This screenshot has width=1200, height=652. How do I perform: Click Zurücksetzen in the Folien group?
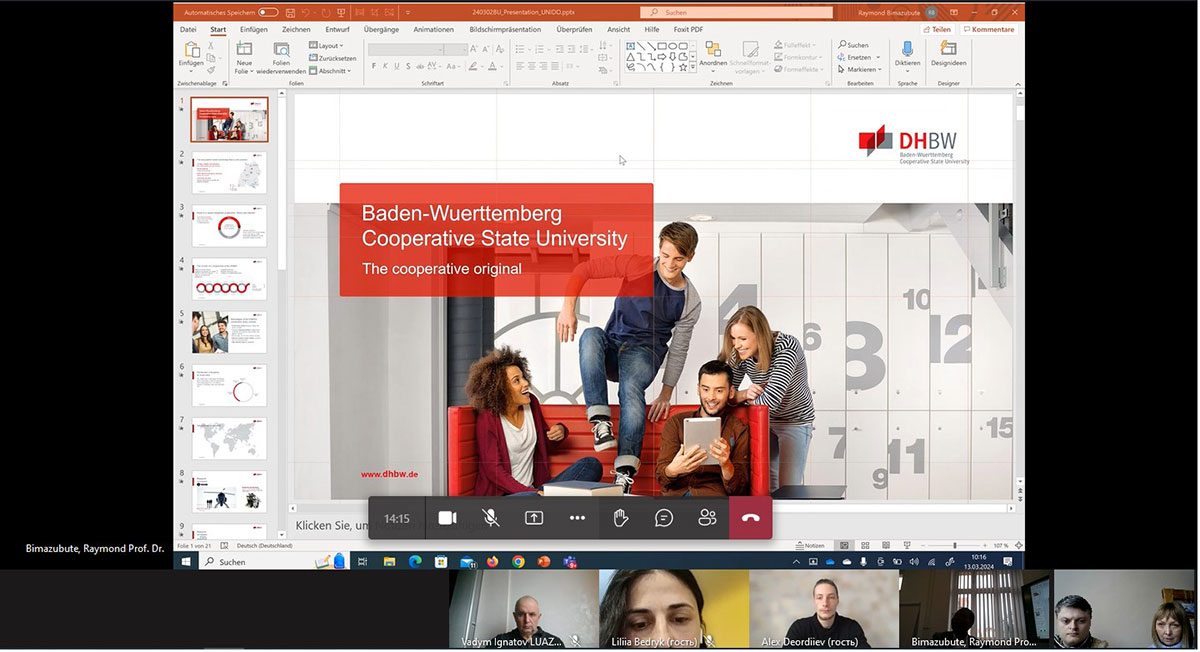(332, 58)
